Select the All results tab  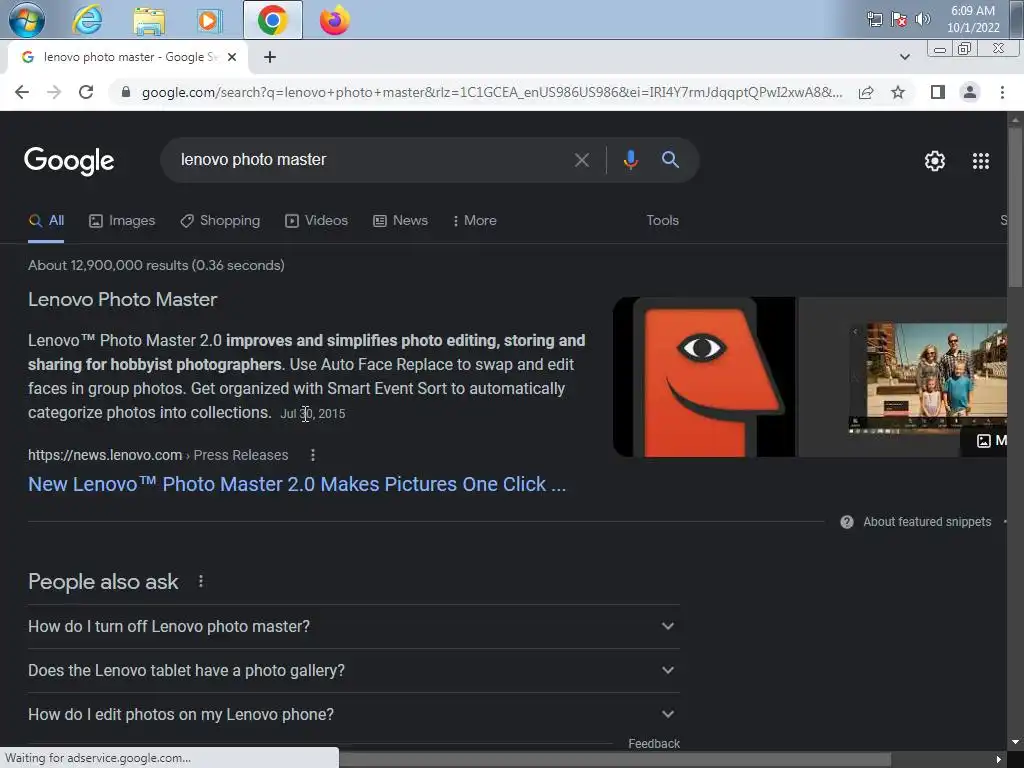(46, 221)
